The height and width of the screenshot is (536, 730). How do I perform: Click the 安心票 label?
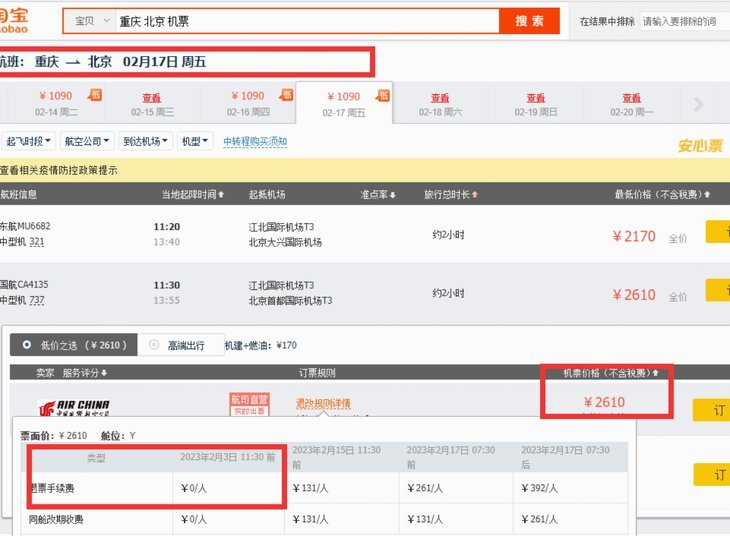pyautogui.click(x=700, y=146)
